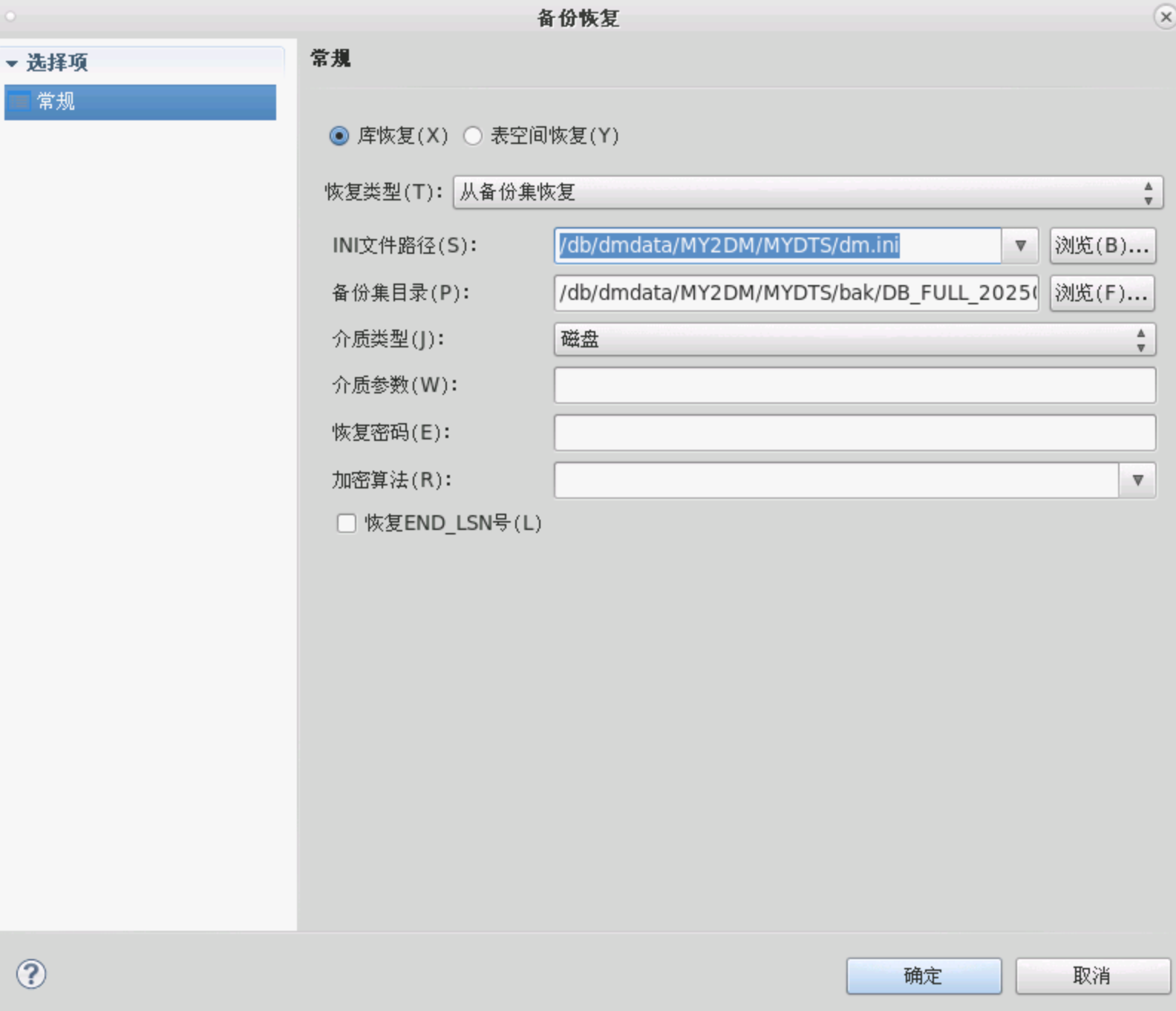Image resolution: width=1176 pixels, height=1011 pixels.
Task: Click the 介质参数(W) input field
Action: point(855,385)
